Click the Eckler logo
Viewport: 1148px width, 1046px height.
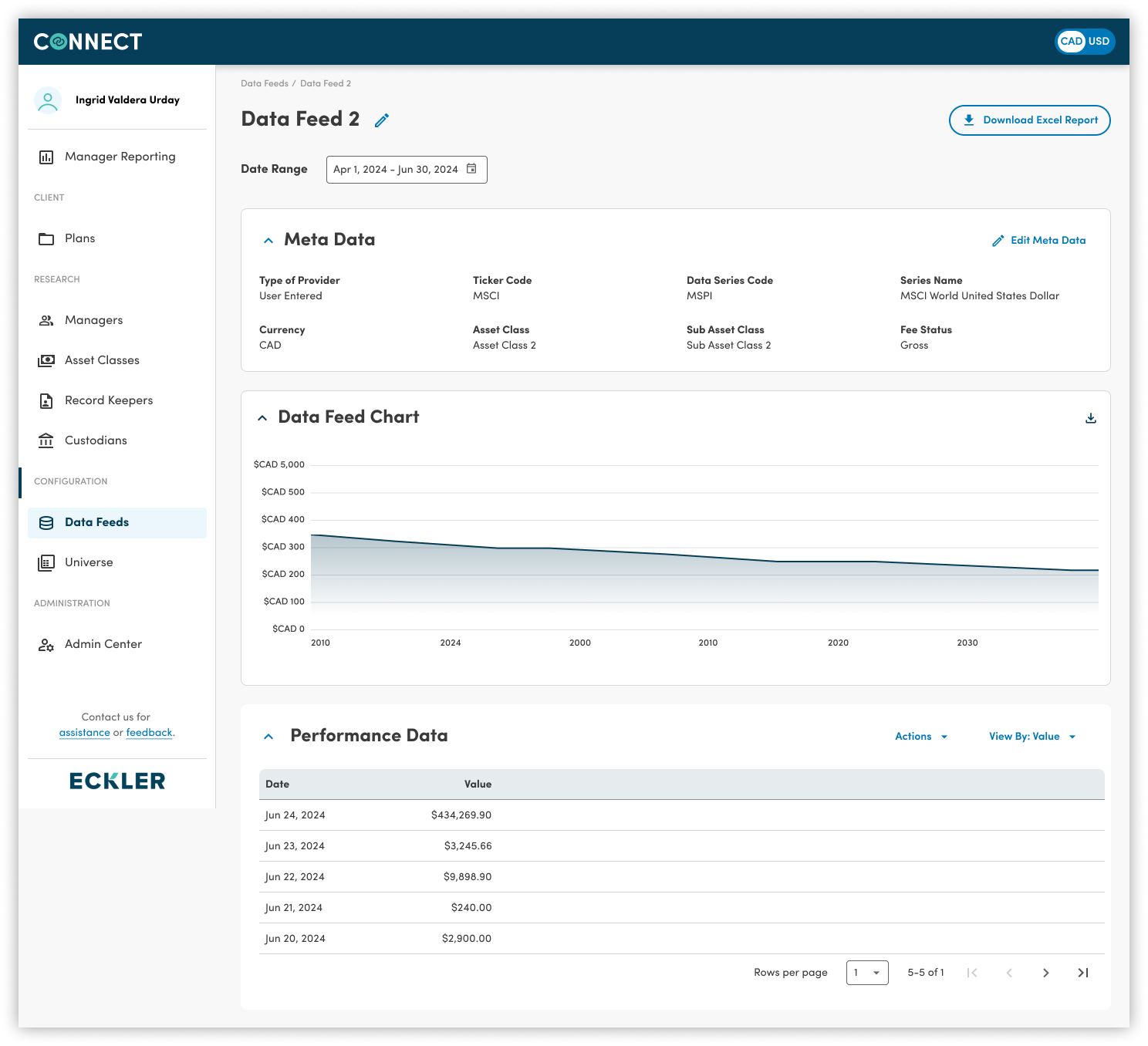click(117, 781)
